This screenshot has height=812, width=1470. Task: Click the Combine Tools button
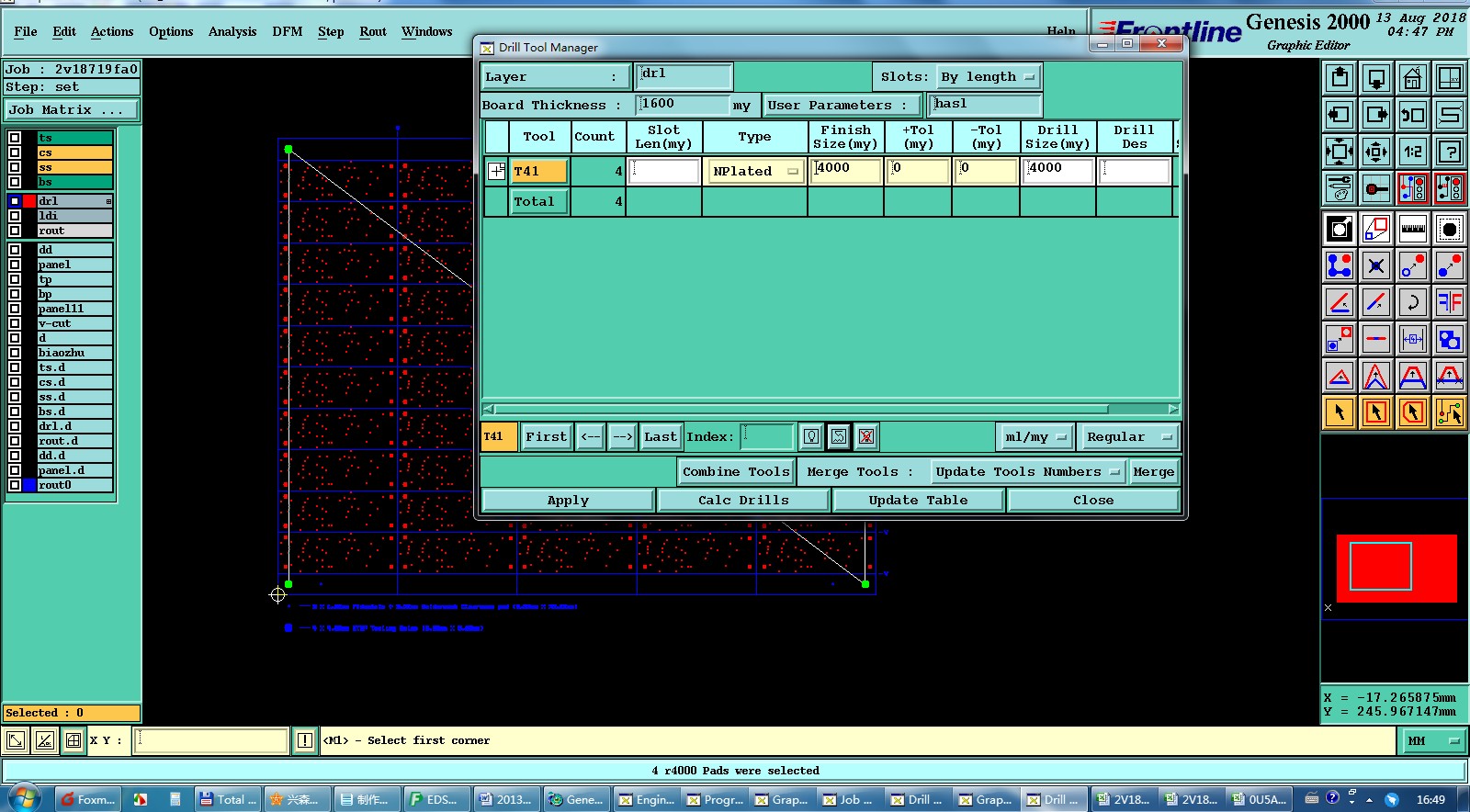735,471
